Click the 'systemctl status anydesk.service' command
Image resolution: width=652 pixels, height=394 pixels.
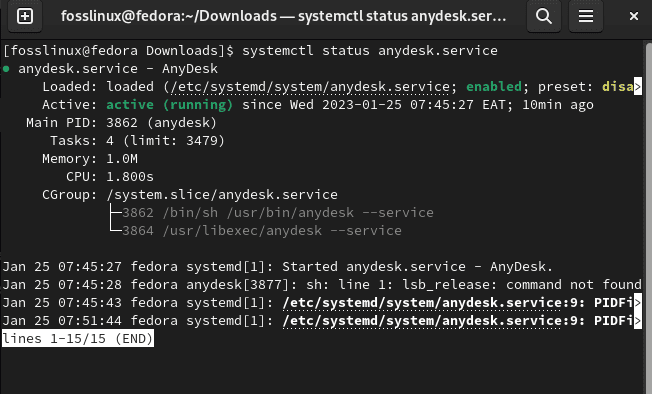point(370,51)
